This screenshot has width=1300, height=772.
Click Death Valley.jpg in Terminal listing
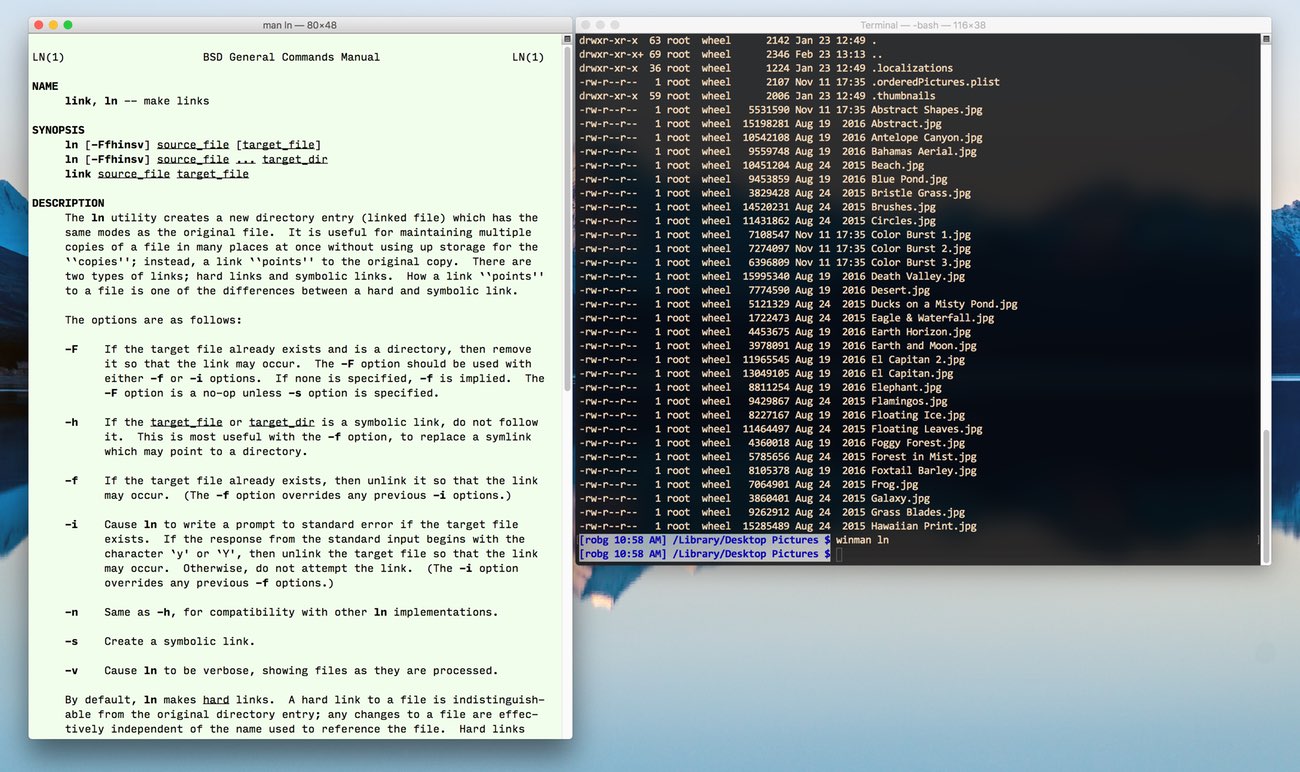tap(918, 277)
